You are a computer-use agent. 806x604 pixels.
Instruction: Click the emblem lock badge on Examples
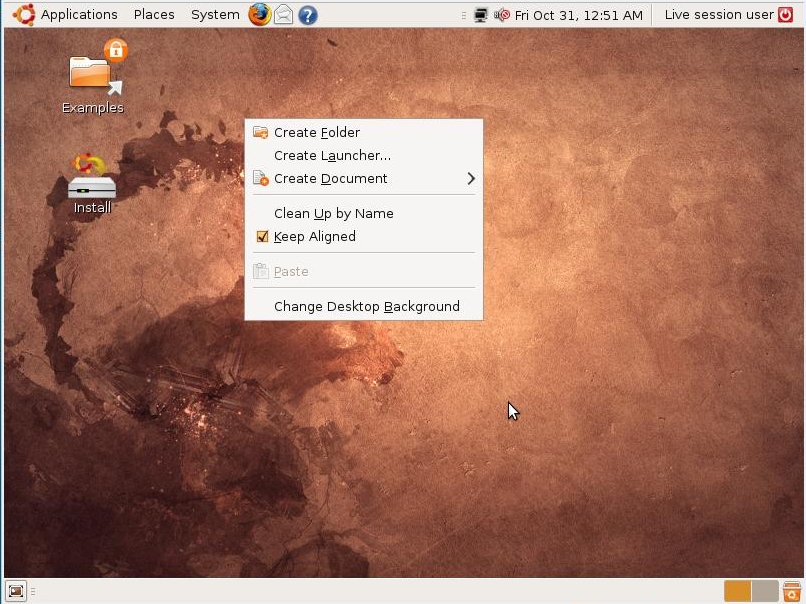click(116, 50)
